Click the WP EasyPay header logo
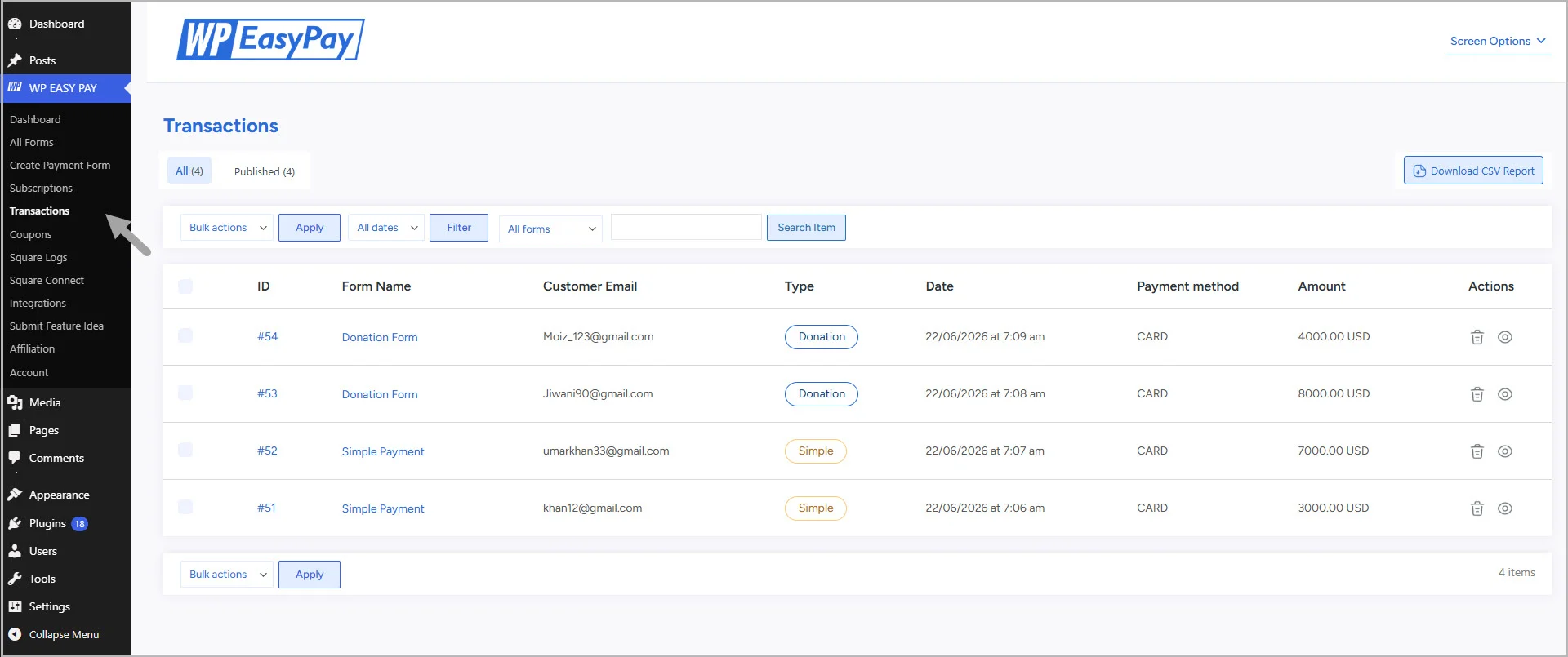1568x657 pixels. point(270,40)
